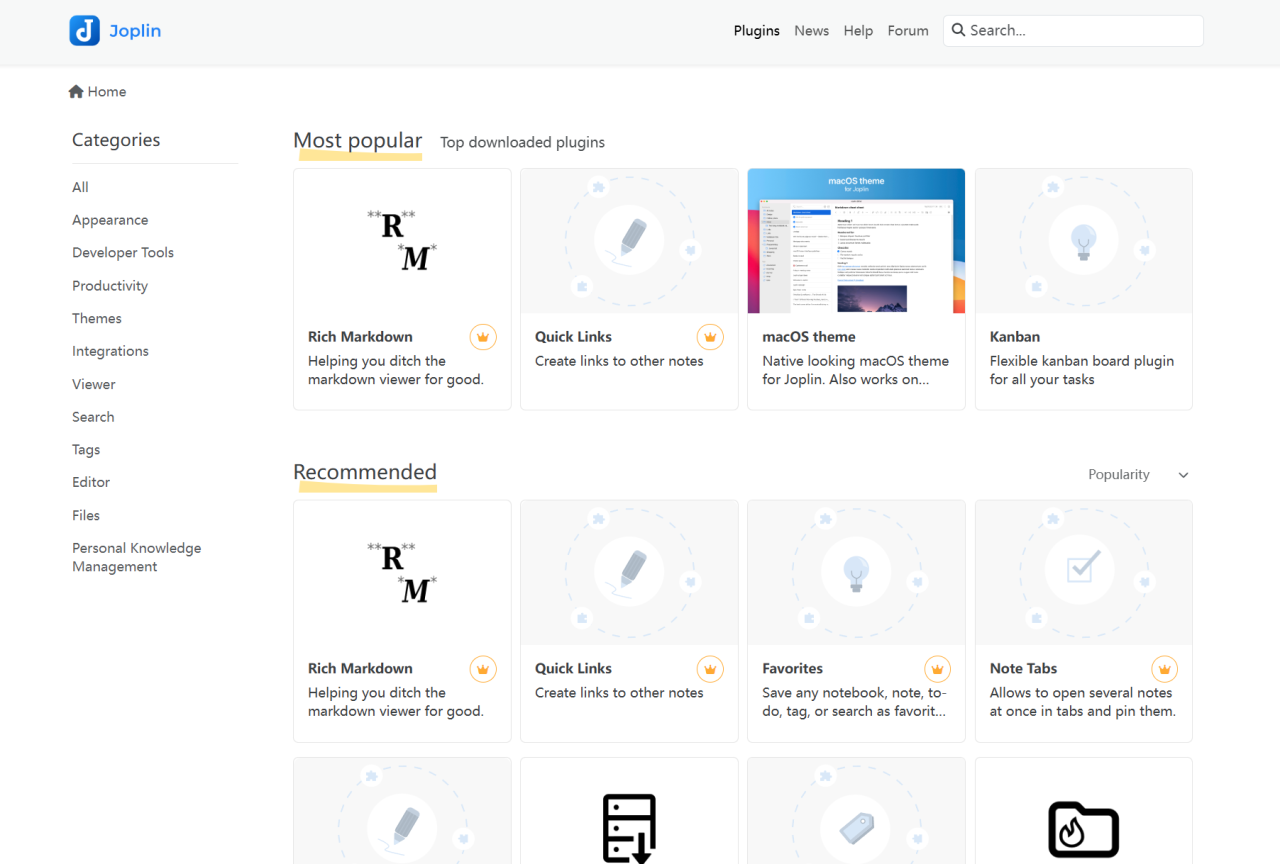Open the Help nav item
The image size is (1280, 864).
[x=858, y=31]
